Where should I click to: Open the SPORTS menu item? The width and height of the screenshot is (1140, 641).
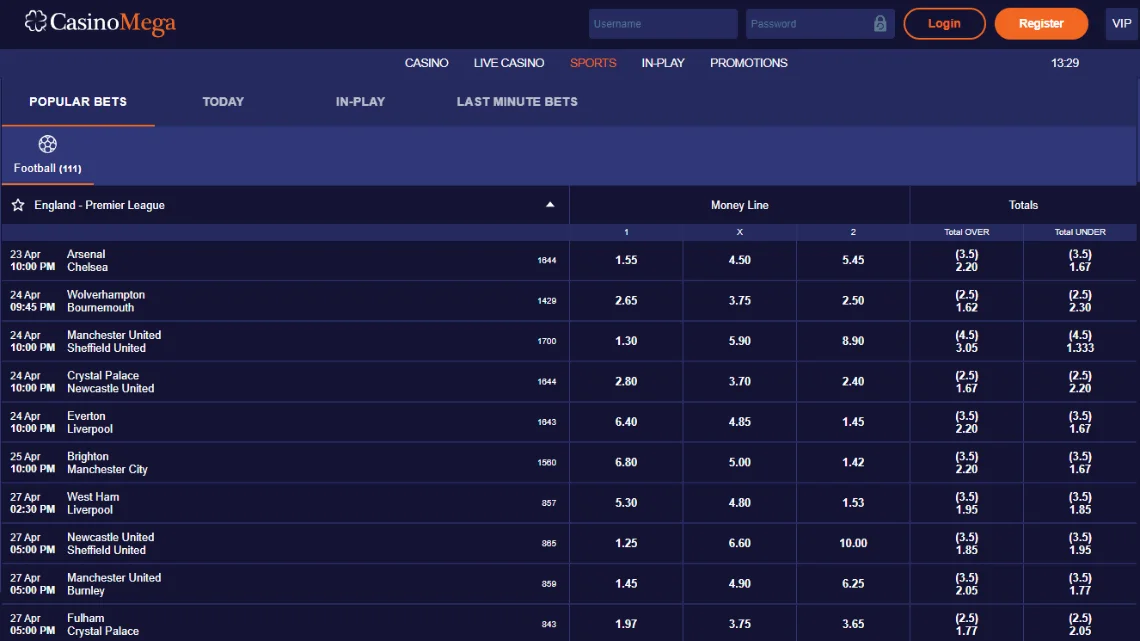click(x=593, y=63)
